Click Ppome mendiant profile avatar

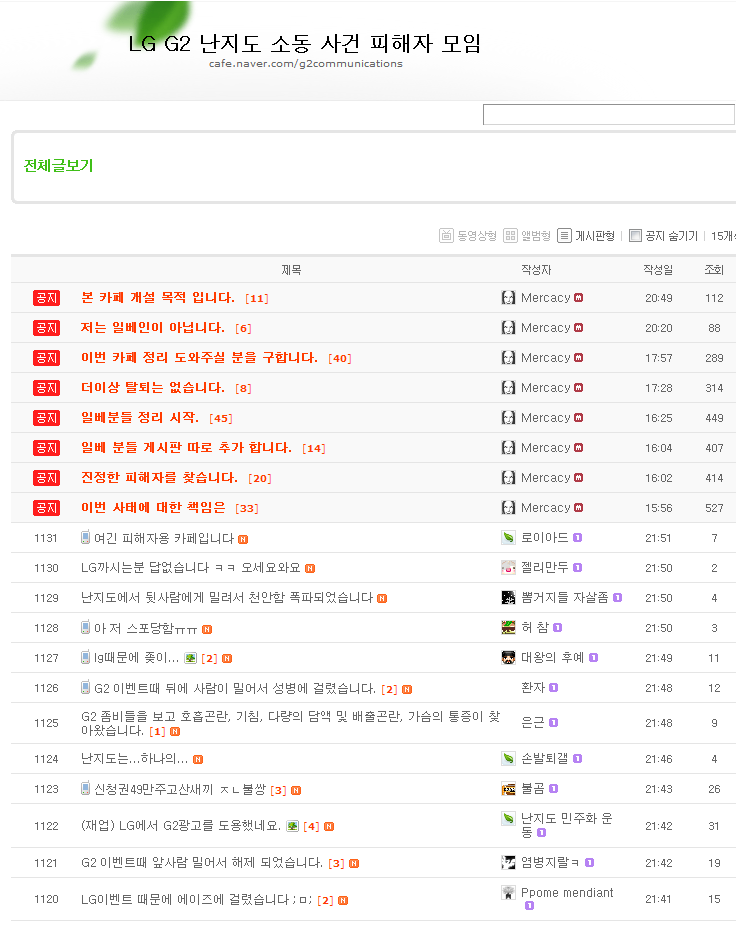point(508,893)
